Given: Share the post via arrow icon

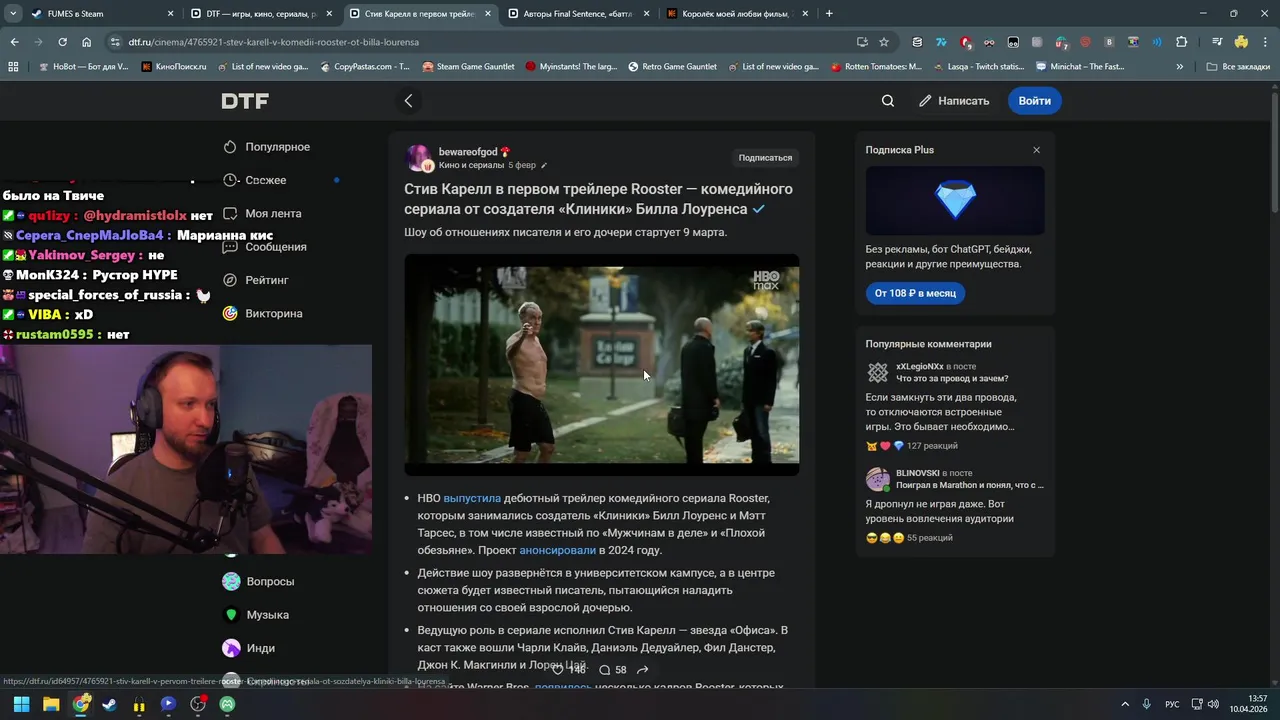Looking at the screenshot, I should tap(643, 670).
